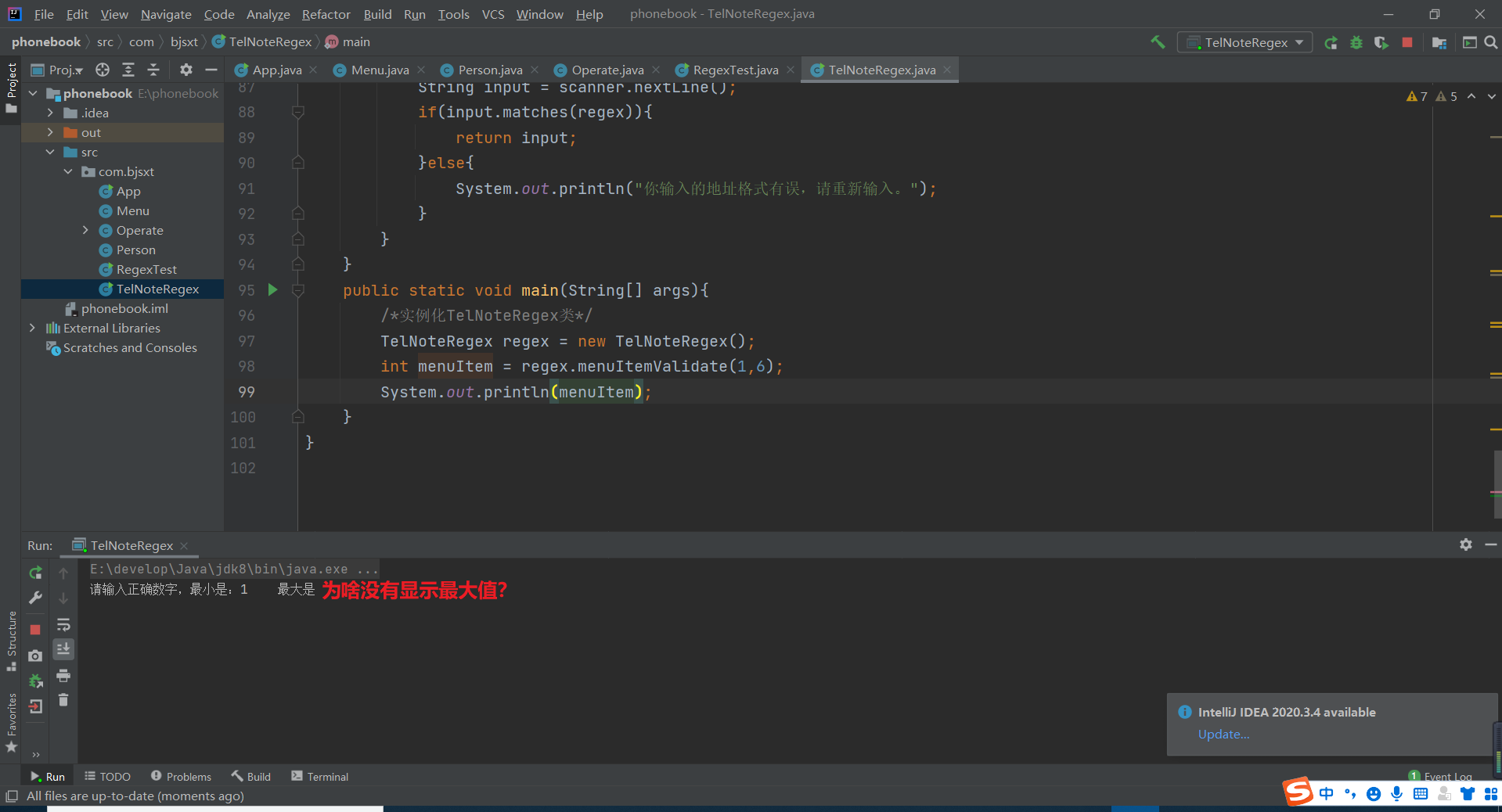Viewport: 1502px width, 812px height.
Task: Click the green run gutter arrow for main
Action: (x=272, y=289)
